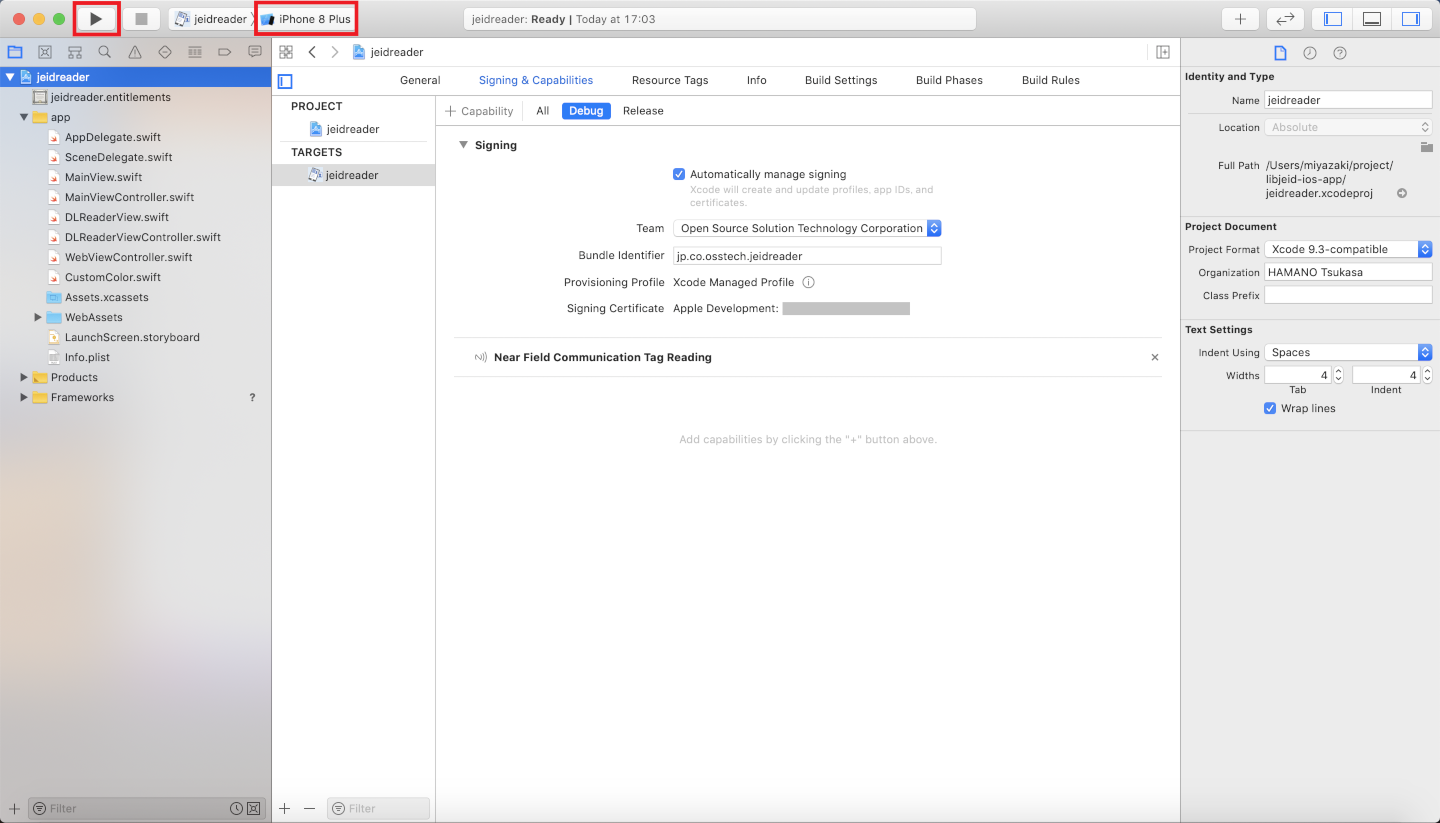Open the Library with plus button

1240,19
